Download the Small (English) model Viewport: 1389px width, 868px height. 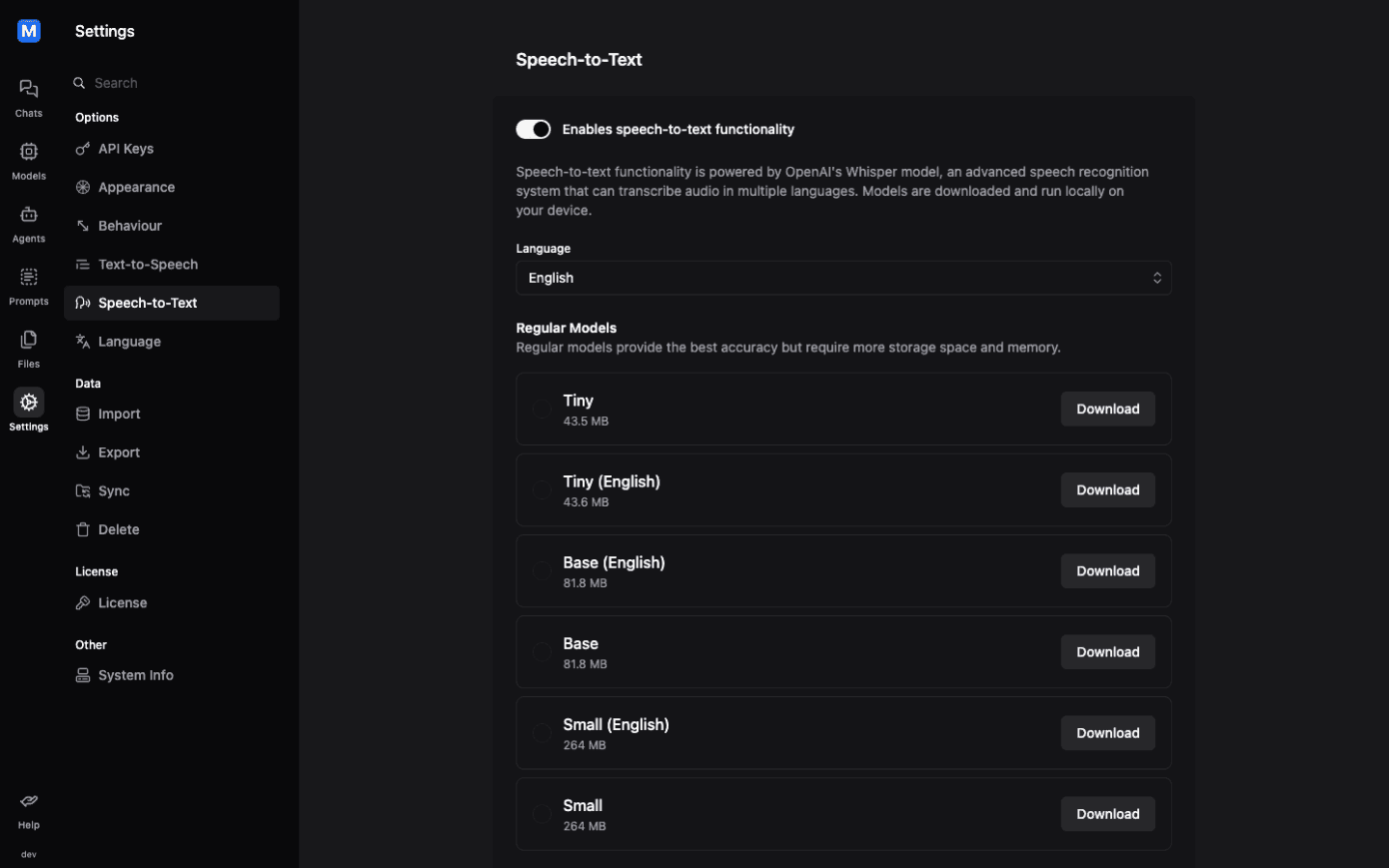[x=1107, y=733]
